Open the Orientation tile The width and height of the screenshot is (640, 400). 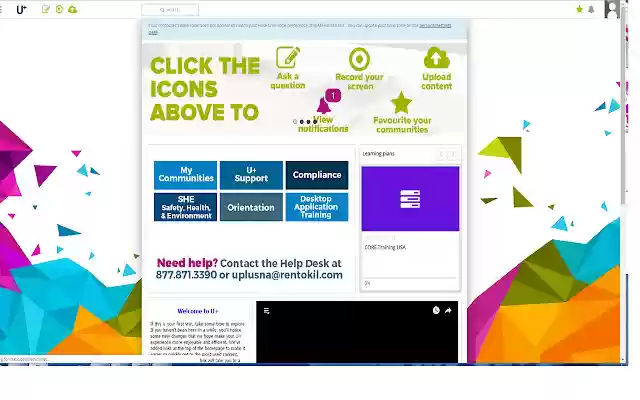251,207
